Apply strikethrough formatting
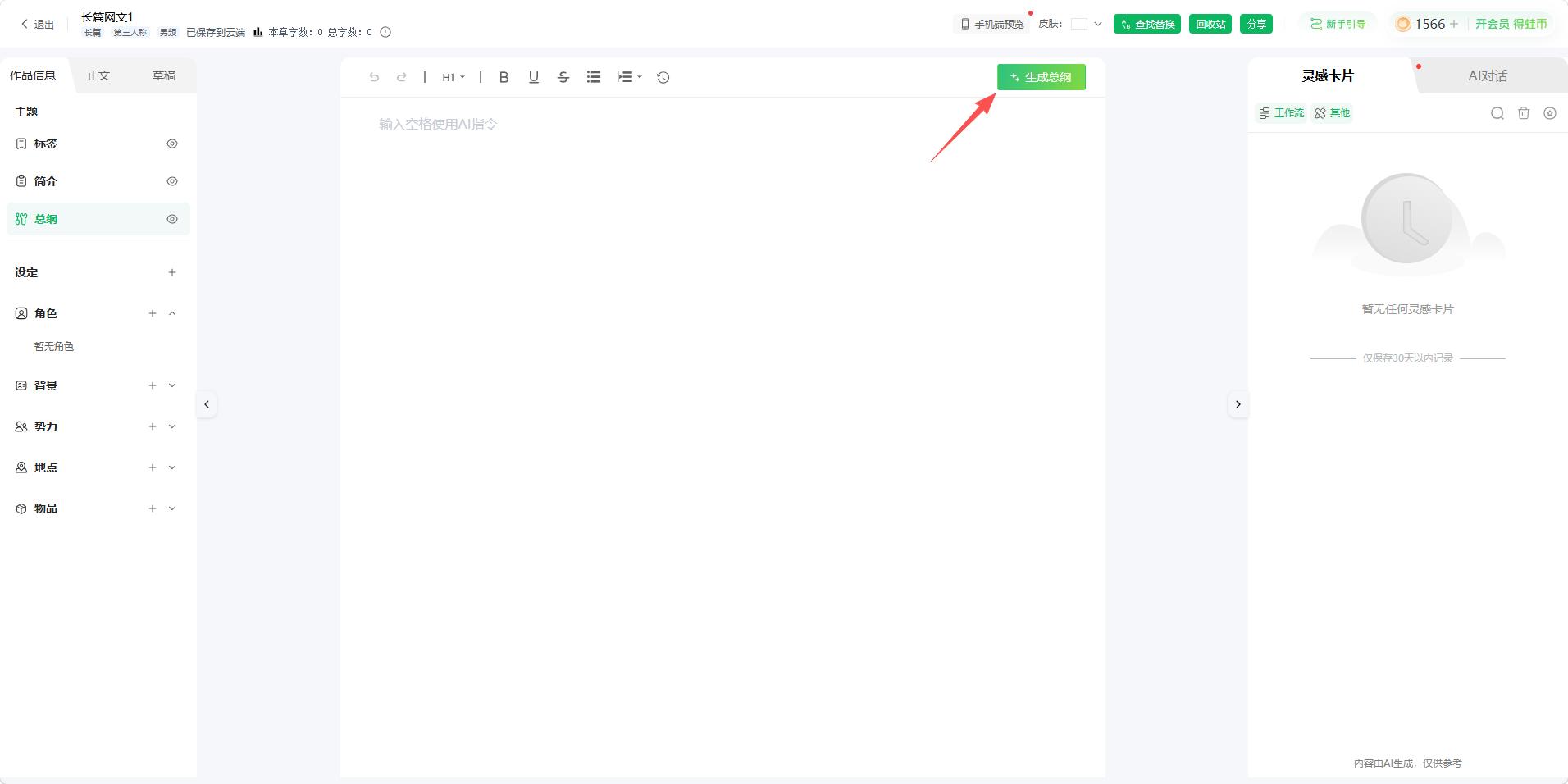 point(563,77)
